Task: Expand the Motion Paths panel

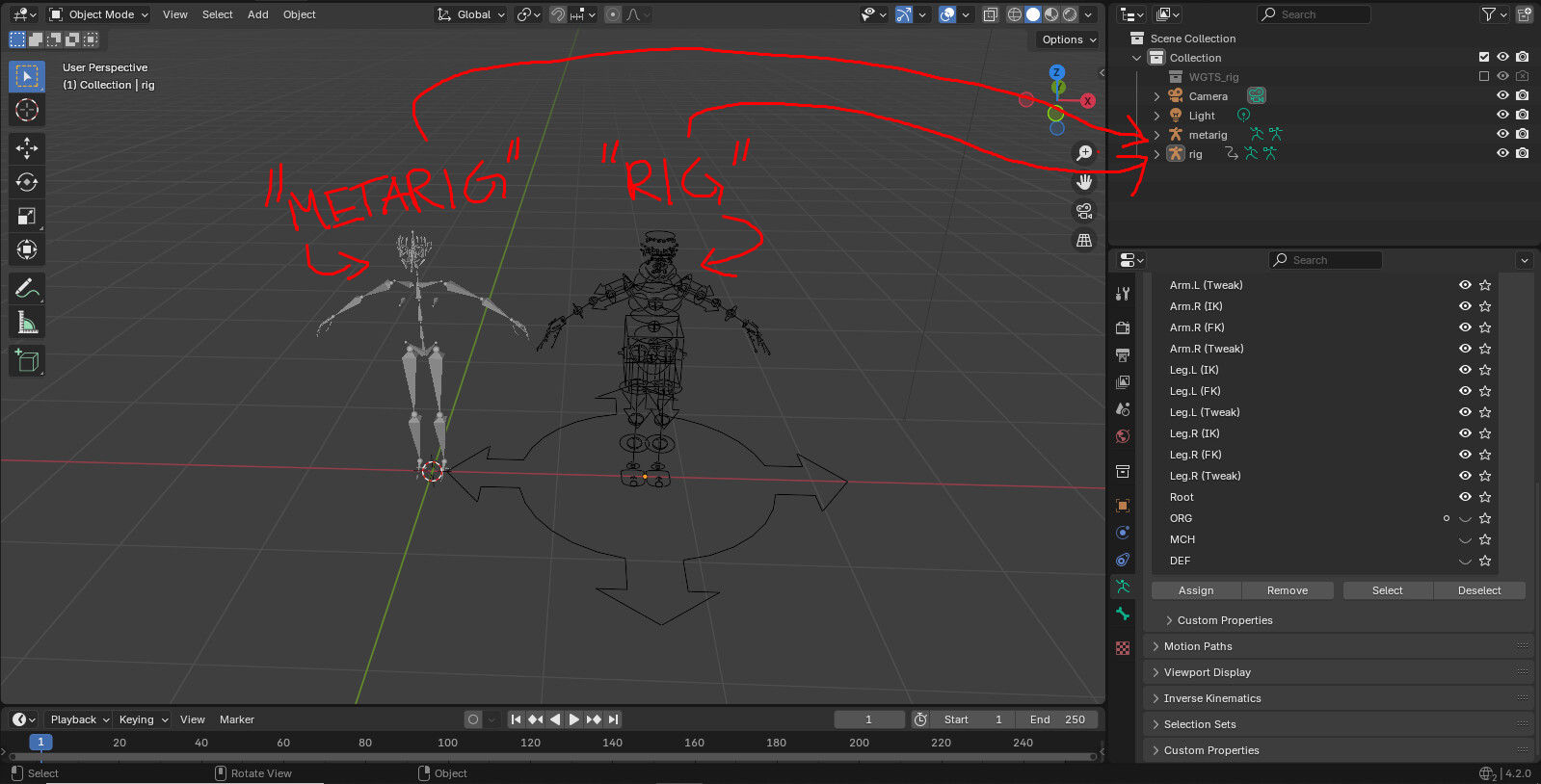Action: (1338, 646)
